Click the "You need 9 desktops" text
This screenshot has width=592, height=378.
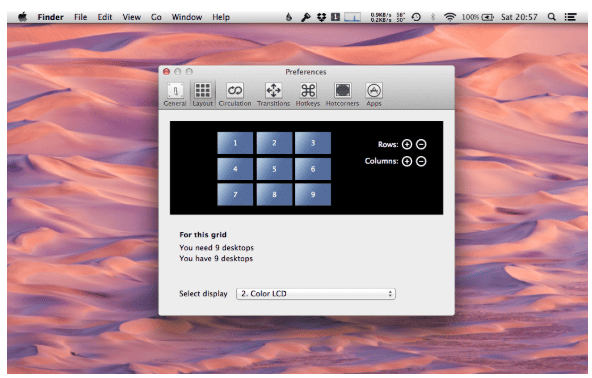[x=216, y=248]
